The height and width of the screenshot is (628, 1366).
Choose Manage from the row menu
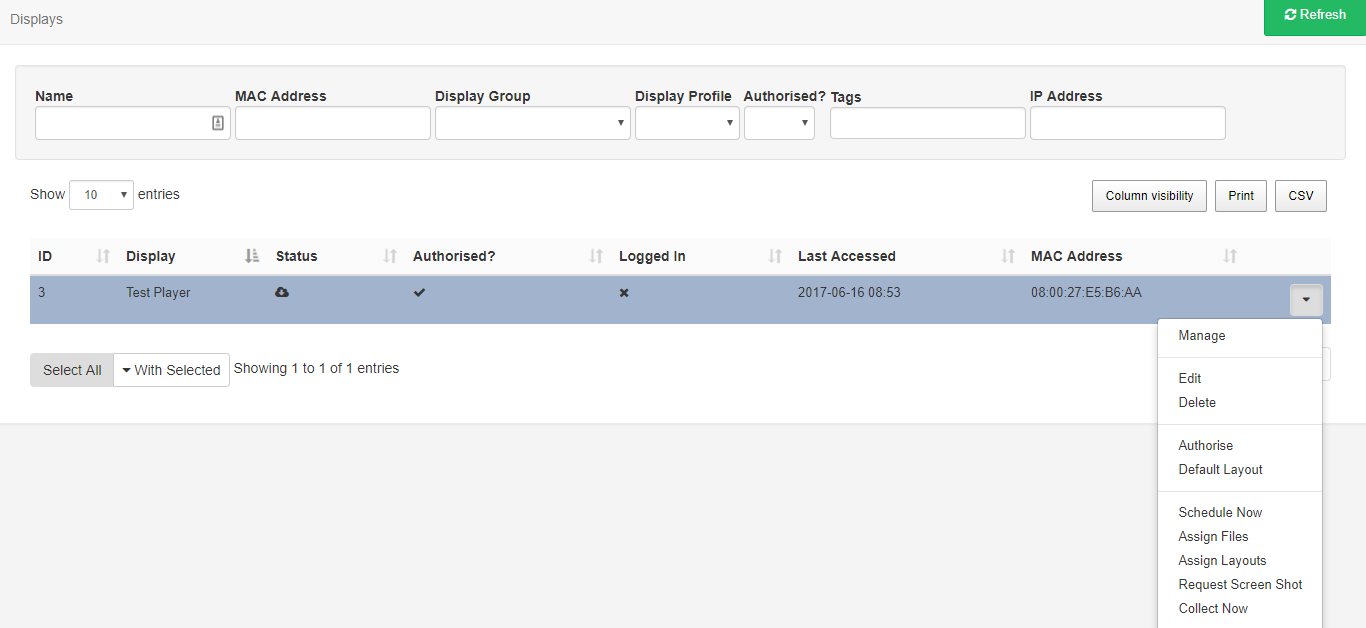(x=1201, y=336)
